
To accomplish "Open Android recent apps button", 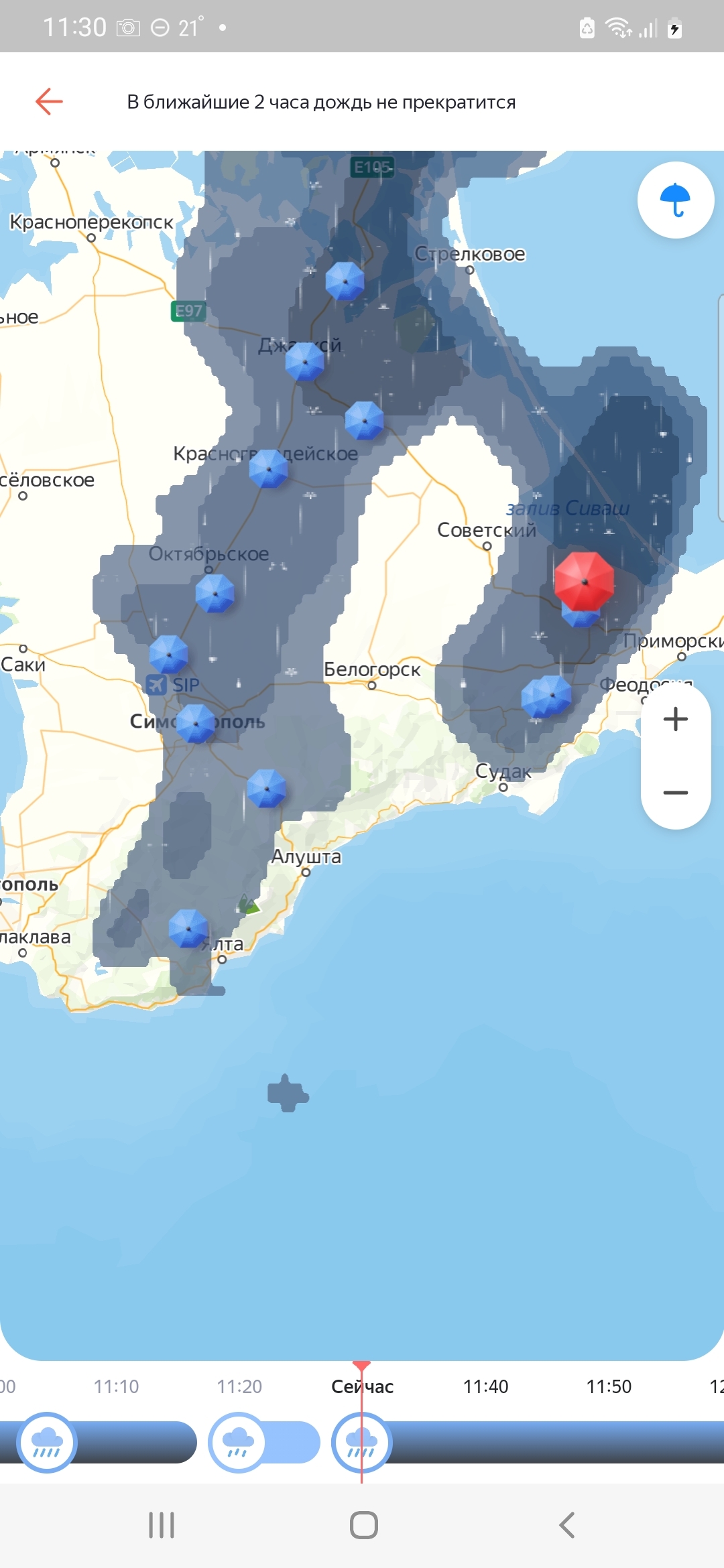I will click(162, 1525).
